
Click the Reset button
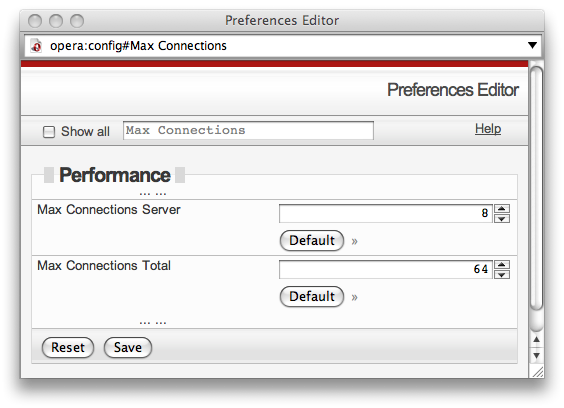click(x=68, y=348)
